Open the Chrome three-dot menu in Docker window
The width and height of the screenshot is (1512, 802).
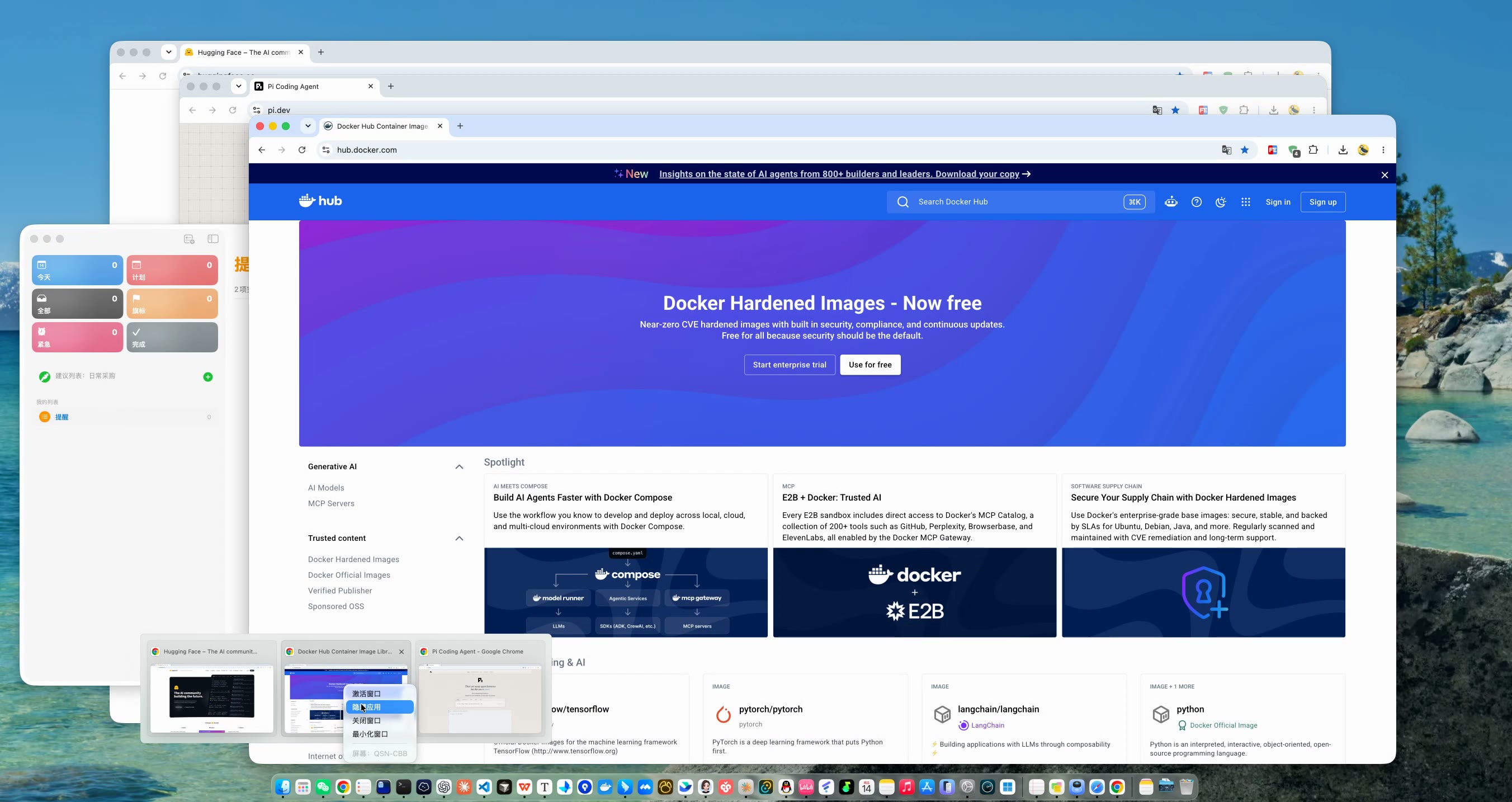click(x=1383, y=150)
